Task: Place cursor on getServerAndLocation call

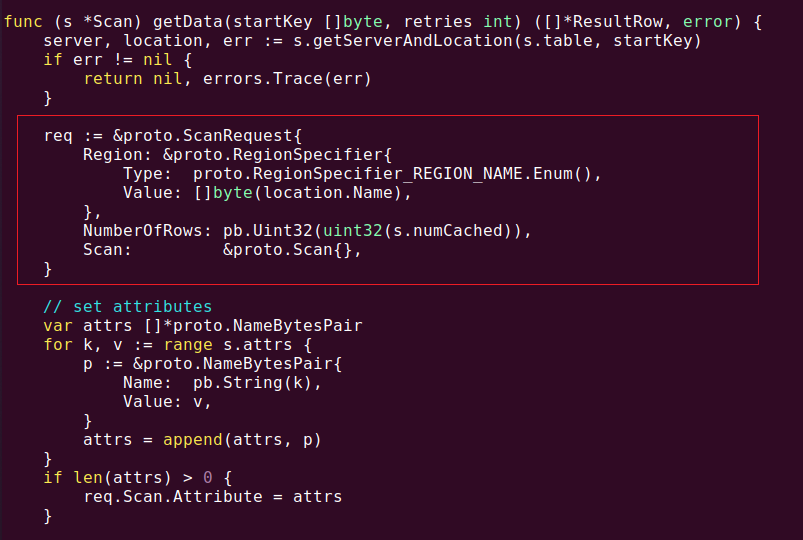Action: coord(413,40)
